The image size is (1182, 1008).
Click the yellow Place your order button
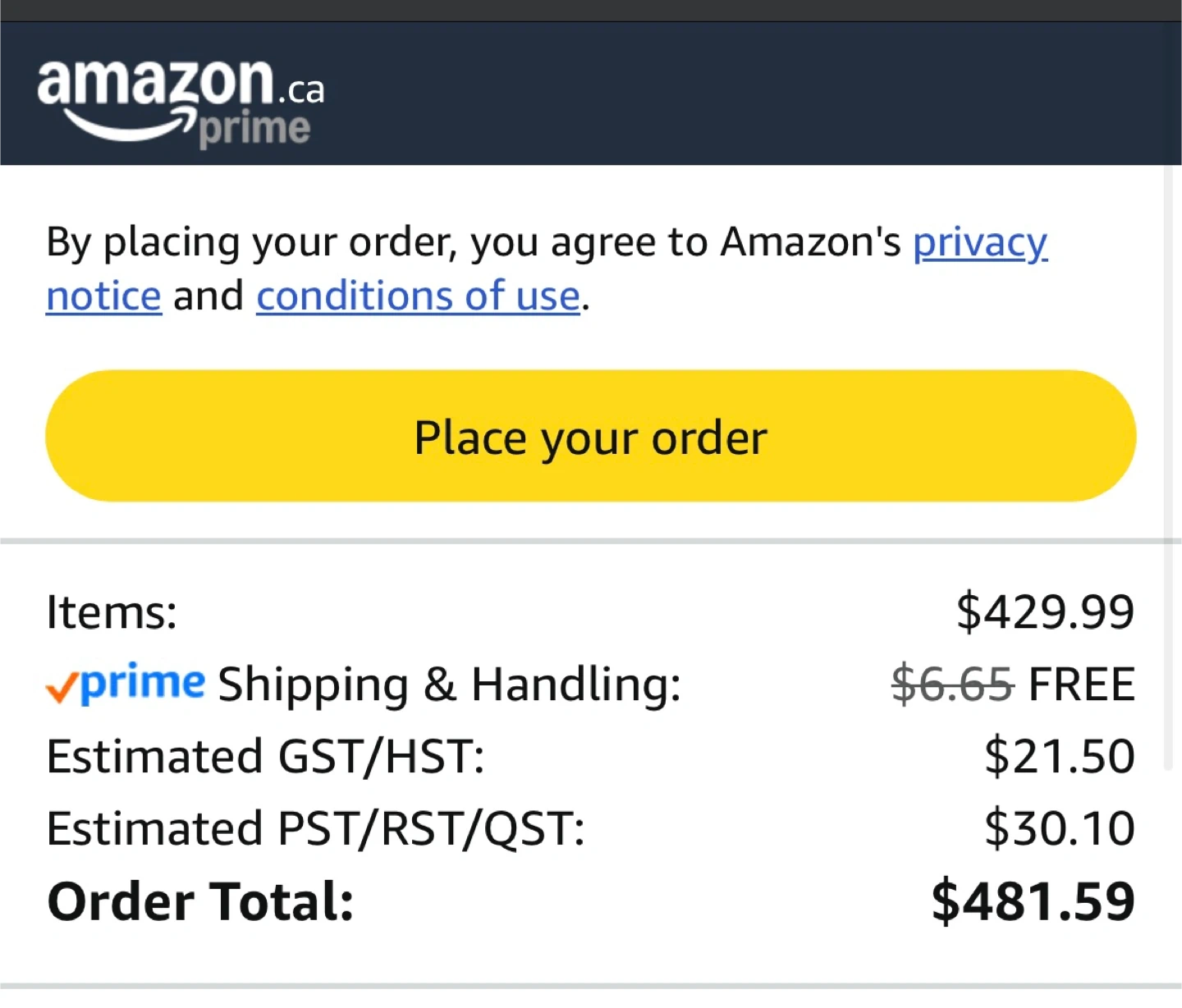click(x=591, y=437)
